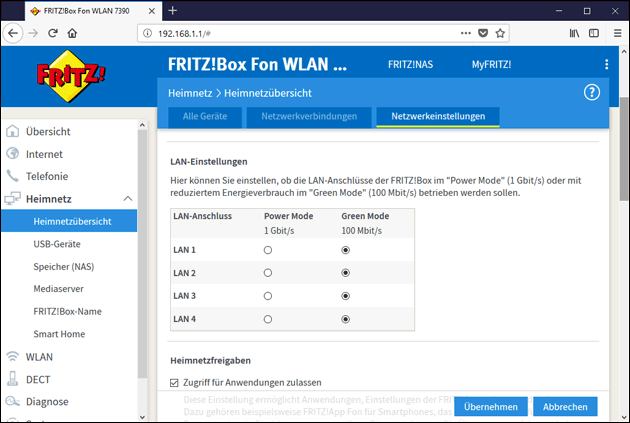The image size is (630, 423).
Task: Open FRITZ!NAS in the header
Action: [410, 65]
